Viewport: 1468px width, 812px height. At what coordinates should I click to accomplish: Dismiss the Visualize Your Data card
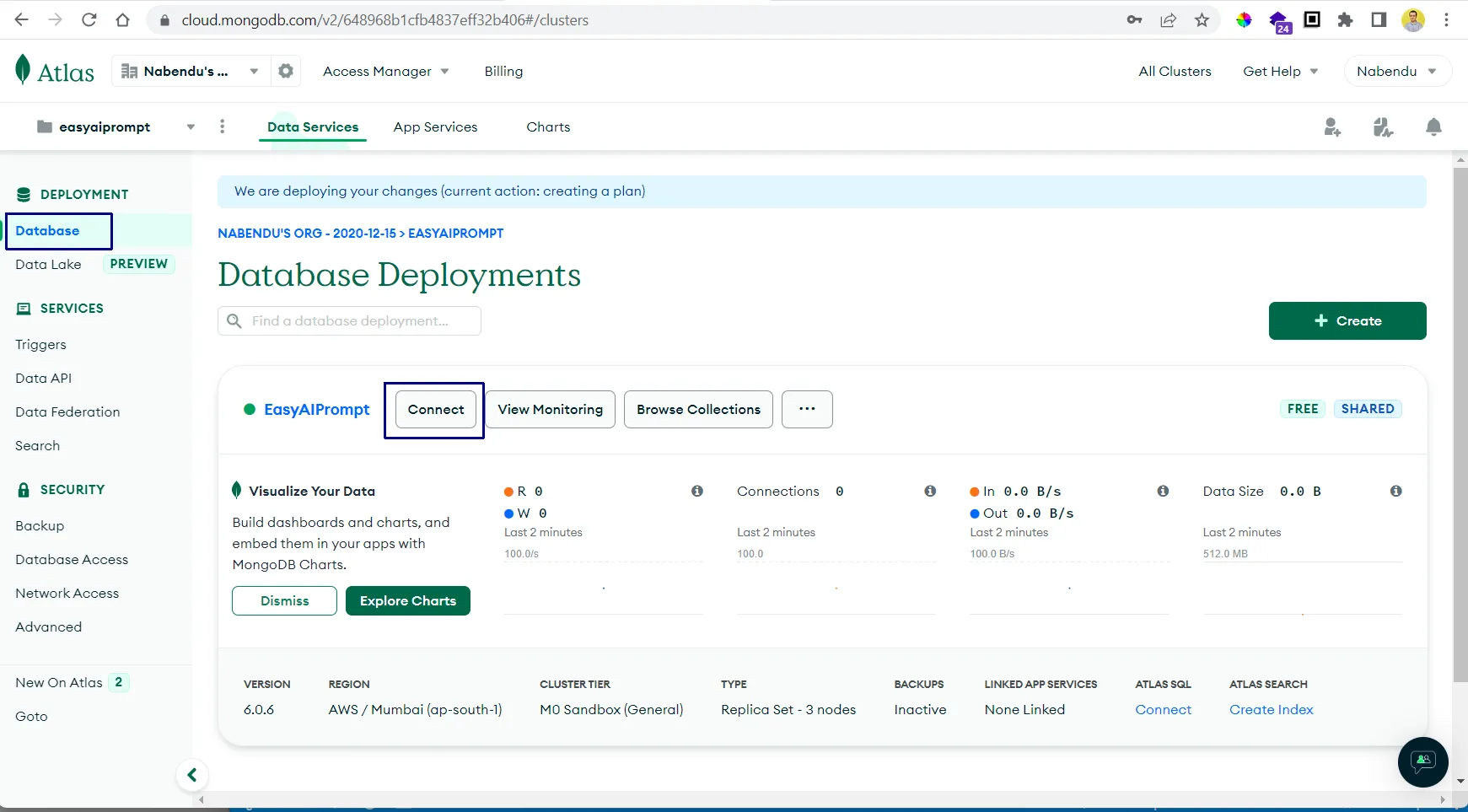284,600
